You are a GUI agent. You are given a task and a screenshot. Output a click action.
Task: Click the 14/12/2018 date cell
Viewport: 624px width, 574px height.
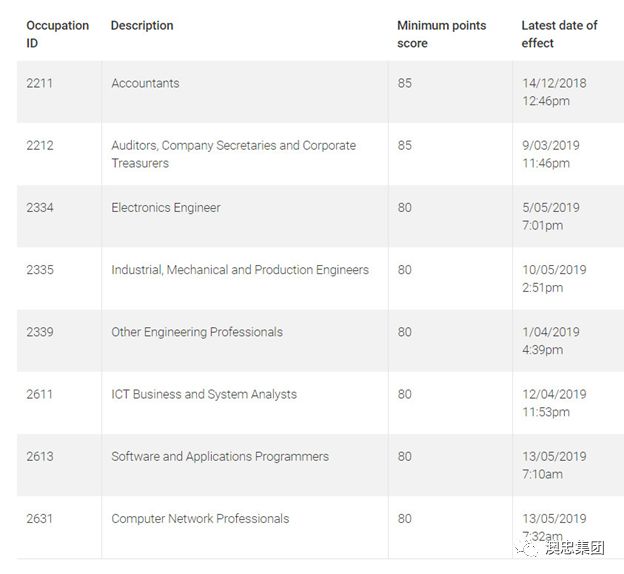point(554,92)
